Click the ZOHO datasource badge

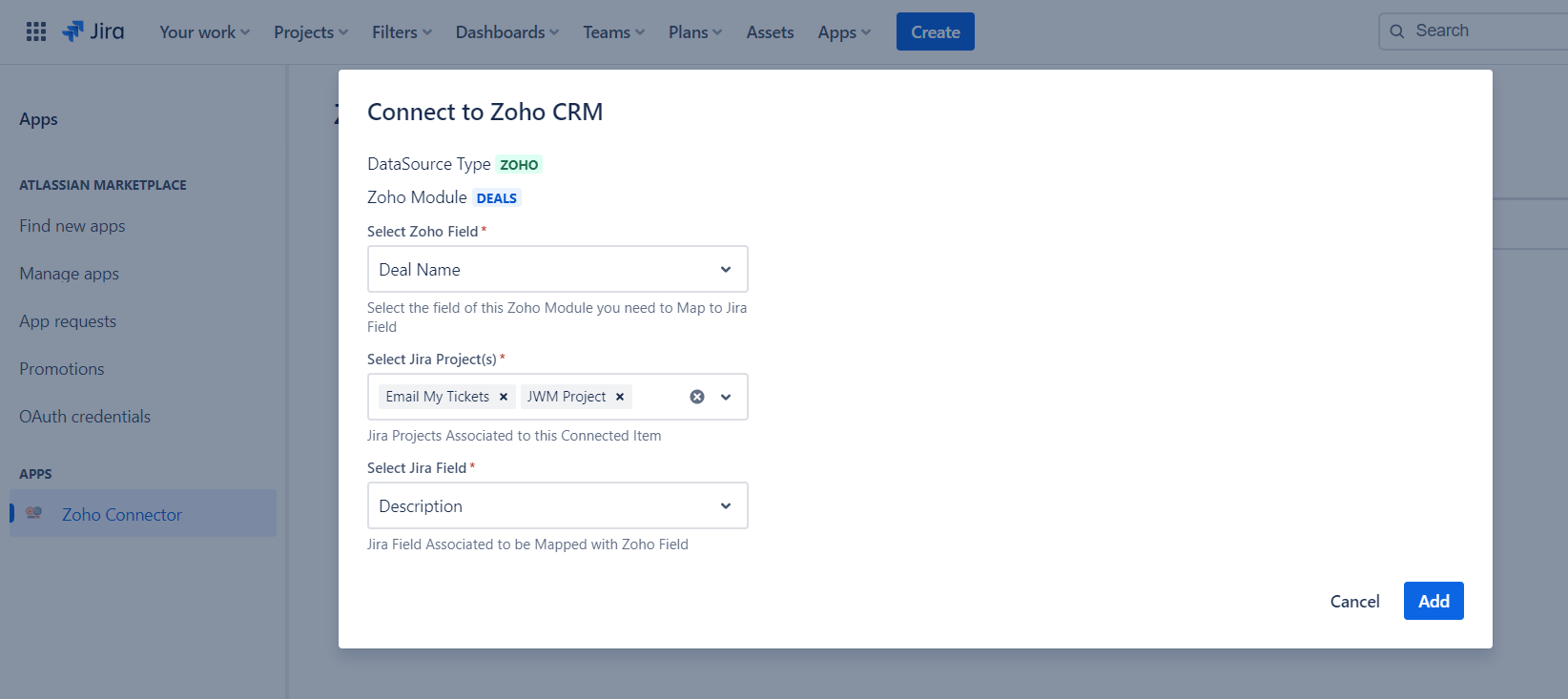click(519, 164)
